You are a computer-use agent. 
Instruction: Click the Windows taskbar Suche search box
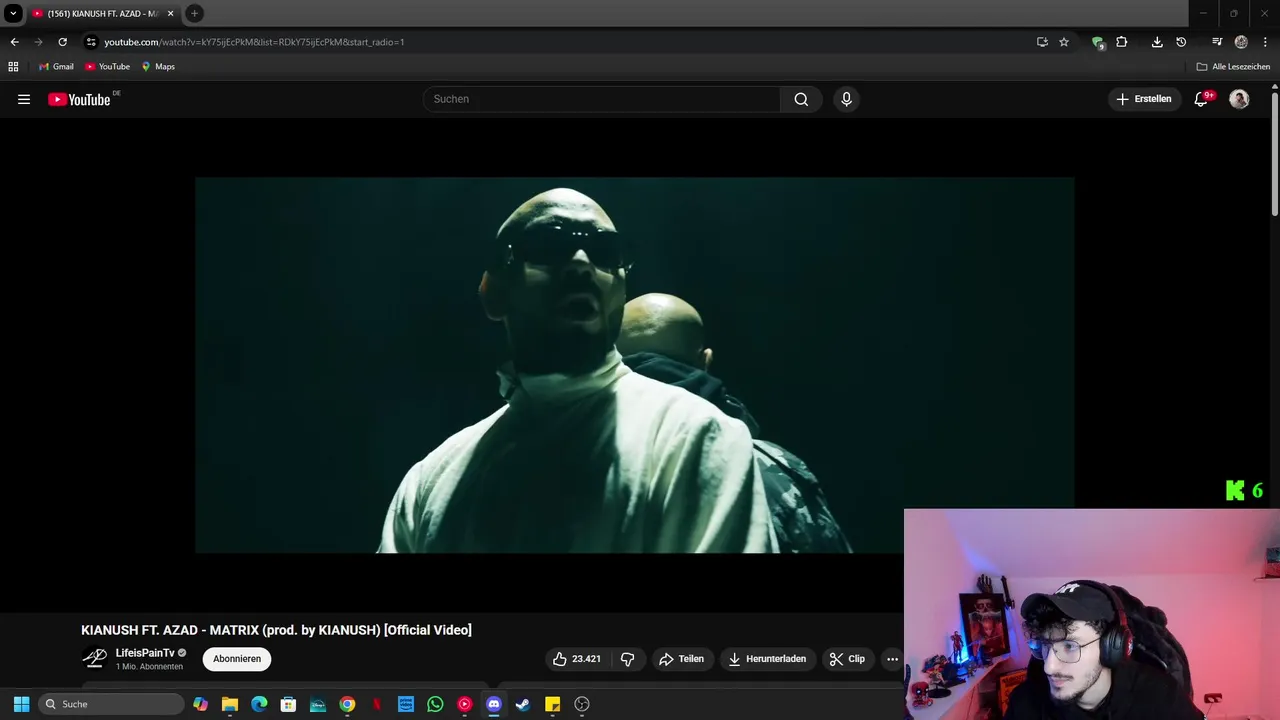pyautogui.click(x=112, y=704)
